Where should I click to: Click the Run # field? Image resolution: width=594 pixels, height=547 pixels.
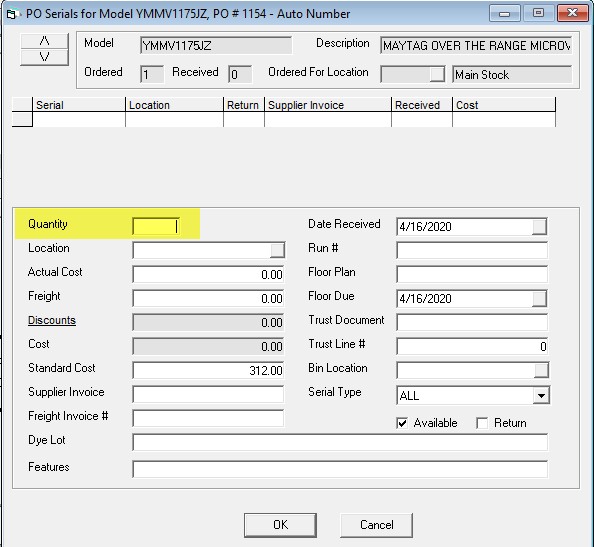click(472, 250)
